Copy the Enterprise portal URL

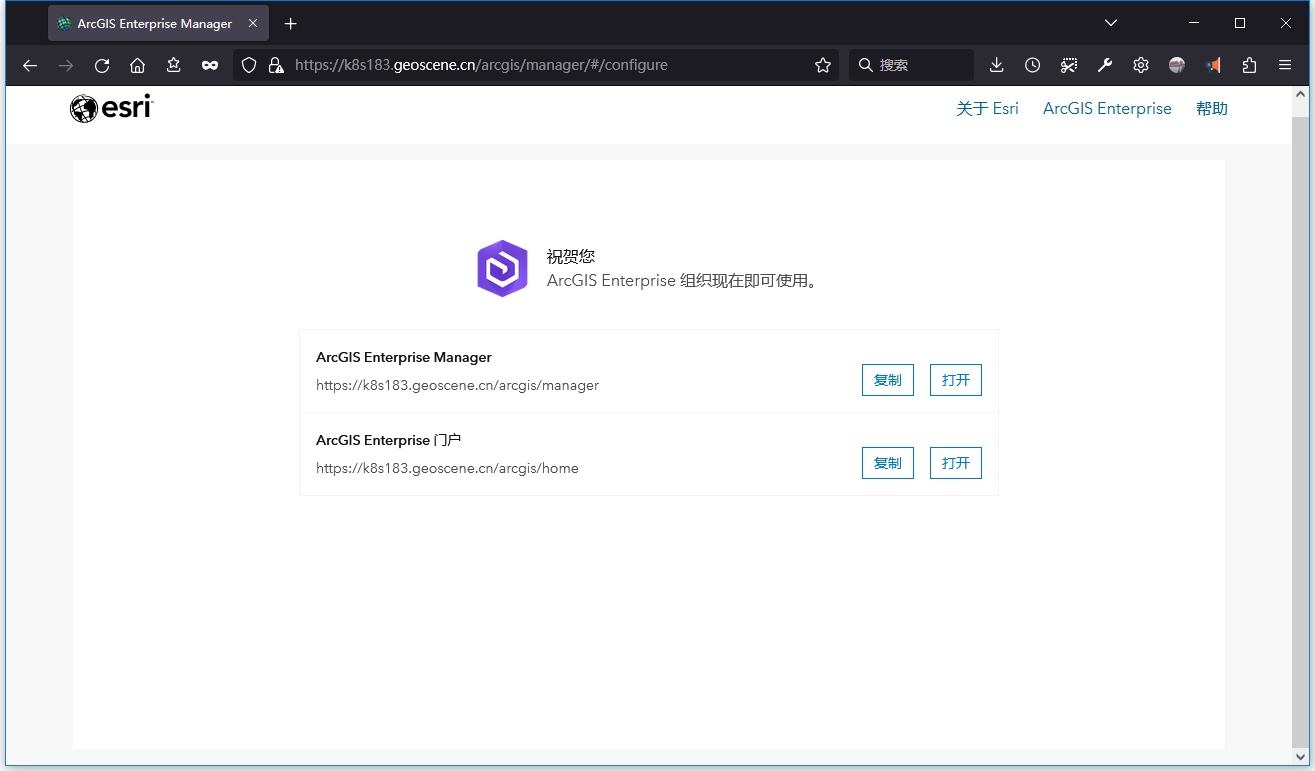click(x=888, y=463)
